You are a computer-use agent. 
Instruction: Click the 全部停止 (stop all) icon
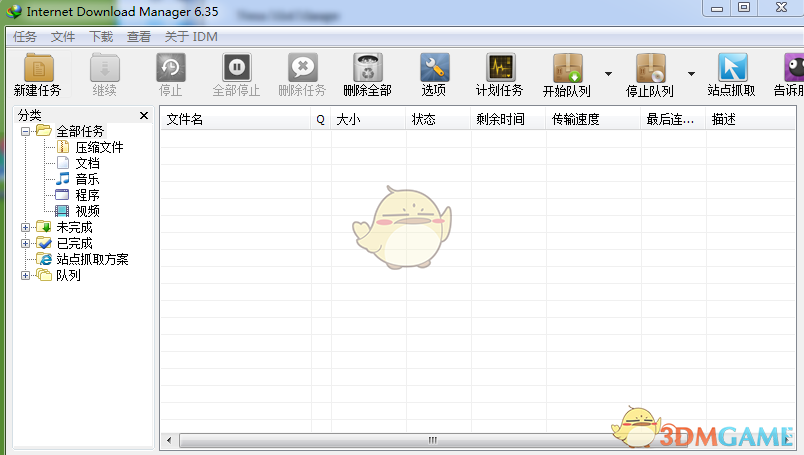(x=236, y=68)
